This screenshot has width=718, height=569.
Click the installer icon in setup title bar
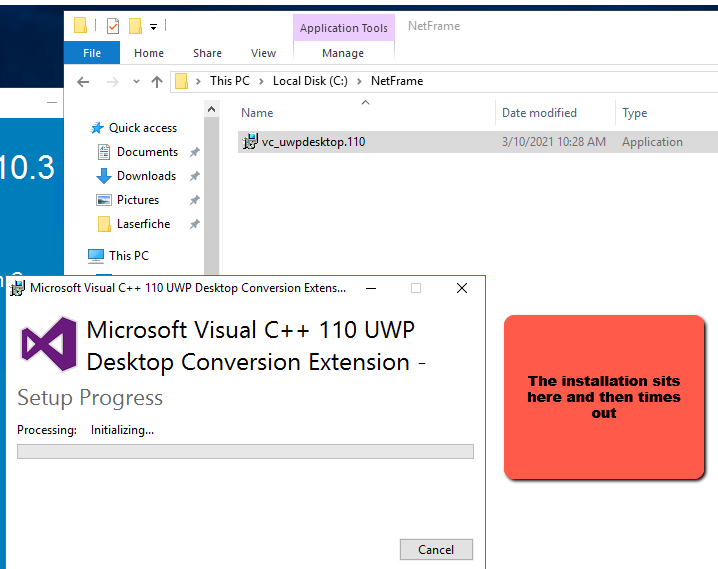coord(17,288)
